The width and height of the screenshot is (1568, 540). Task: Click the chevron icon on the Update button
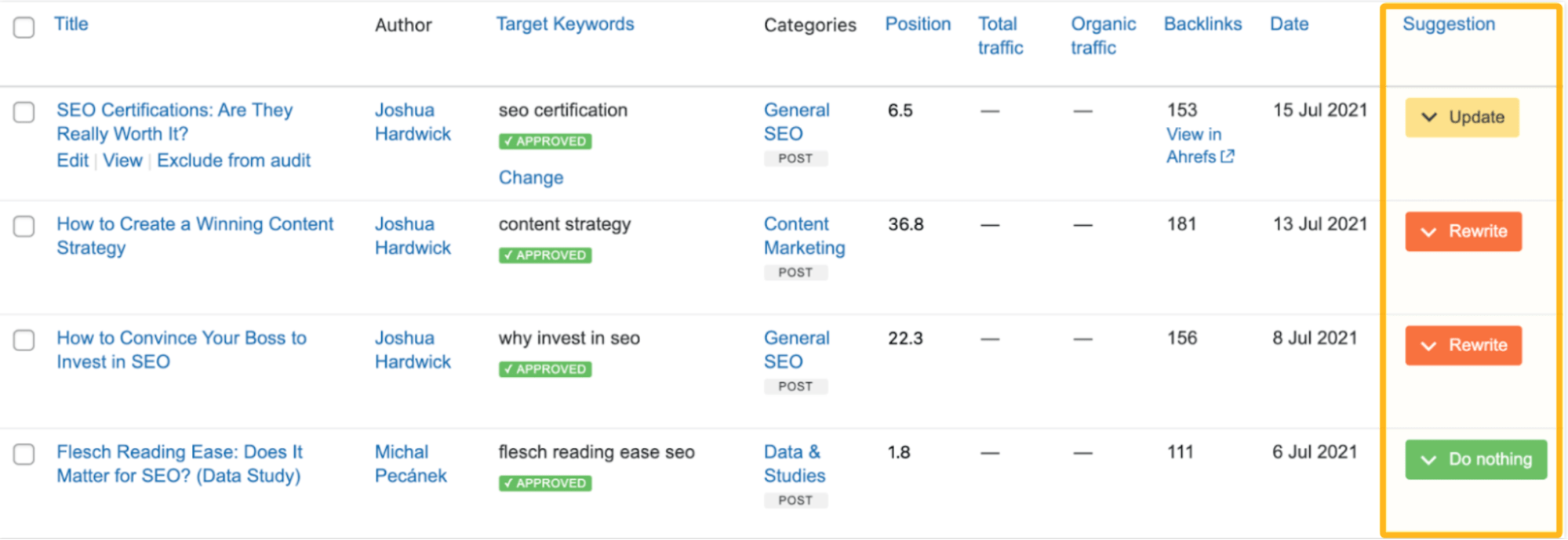1428,118
